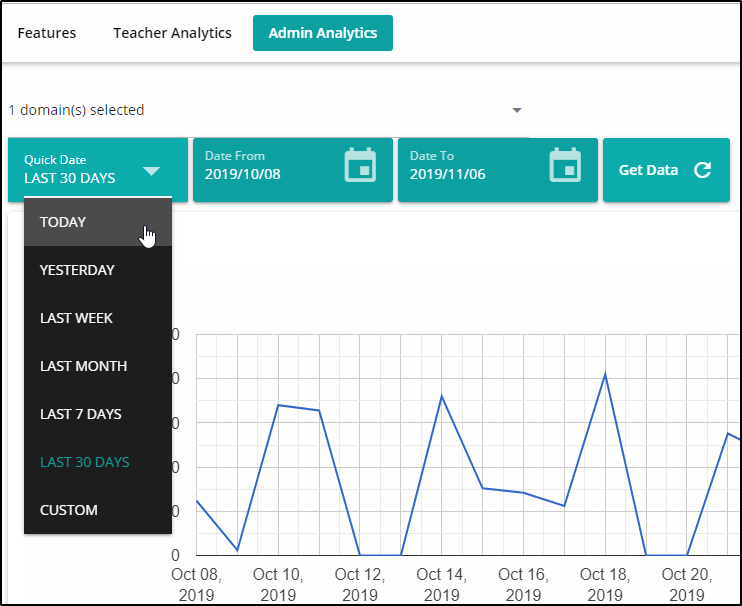The width and height of the screenshot is (742, 606).
Task: Select the Admin Analytics tab
Action: click(x=323, y=33)
